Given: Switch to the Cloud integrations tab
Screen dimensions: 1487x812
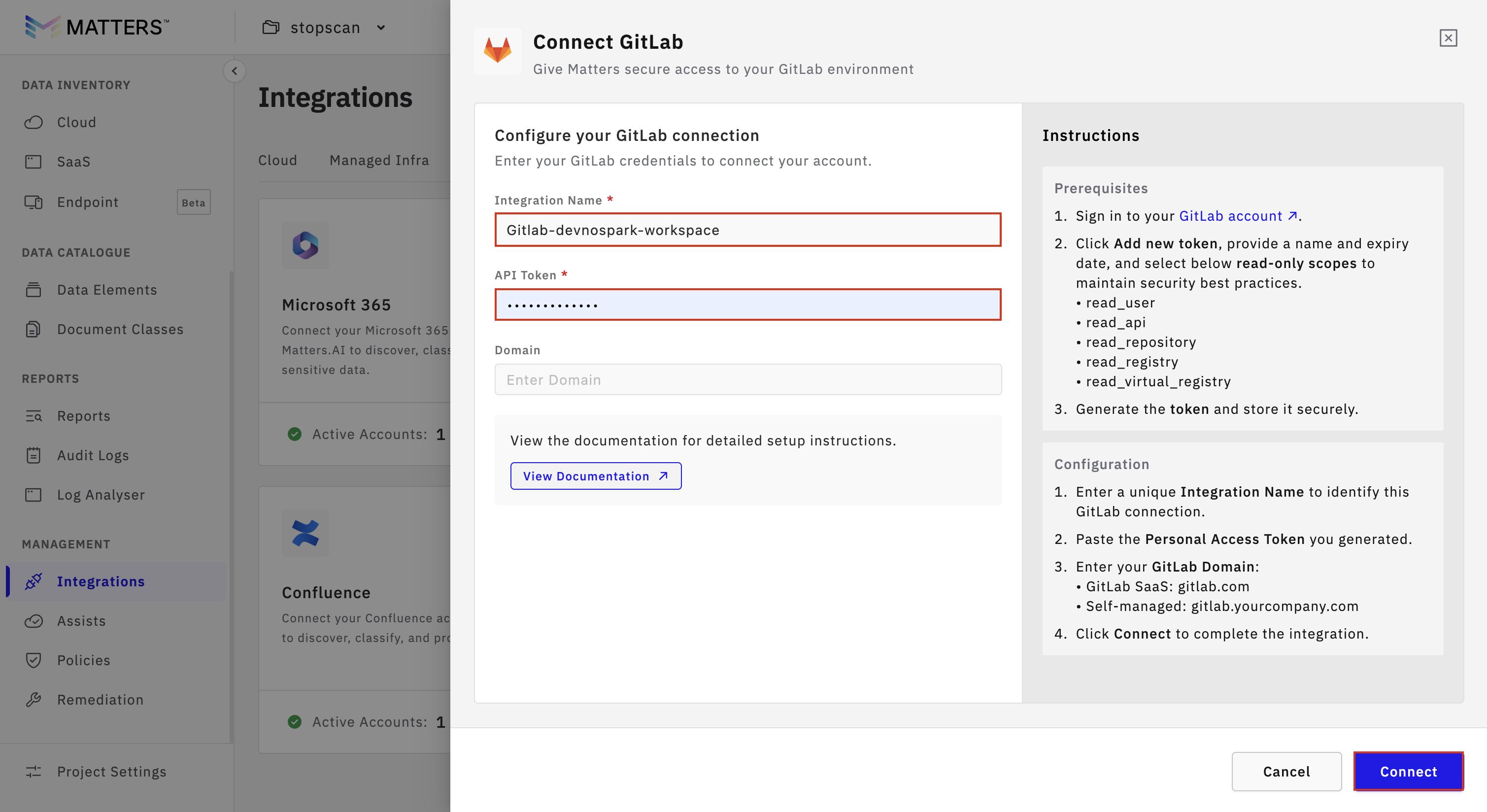Looking at the screenshot, I should [278, 160].
